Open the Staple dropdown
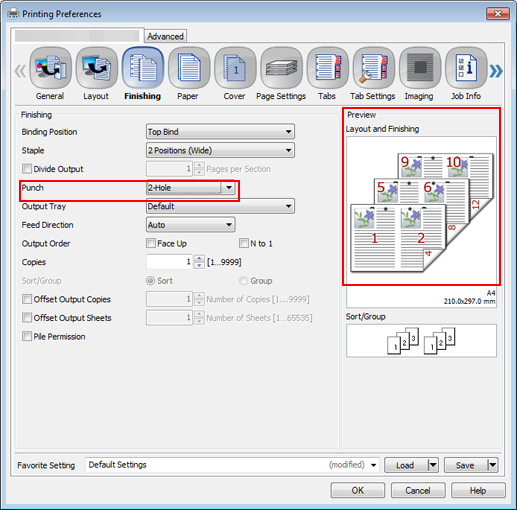Viewport: 517px width, 510px height. (220, 150)
